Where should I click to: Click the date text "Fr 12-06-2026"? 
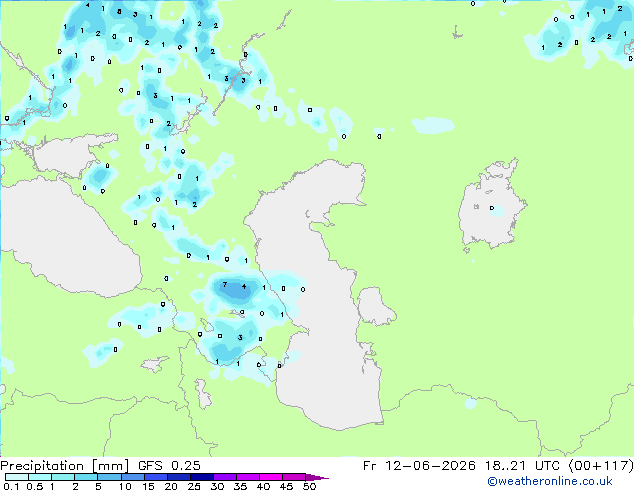[419, 466]
